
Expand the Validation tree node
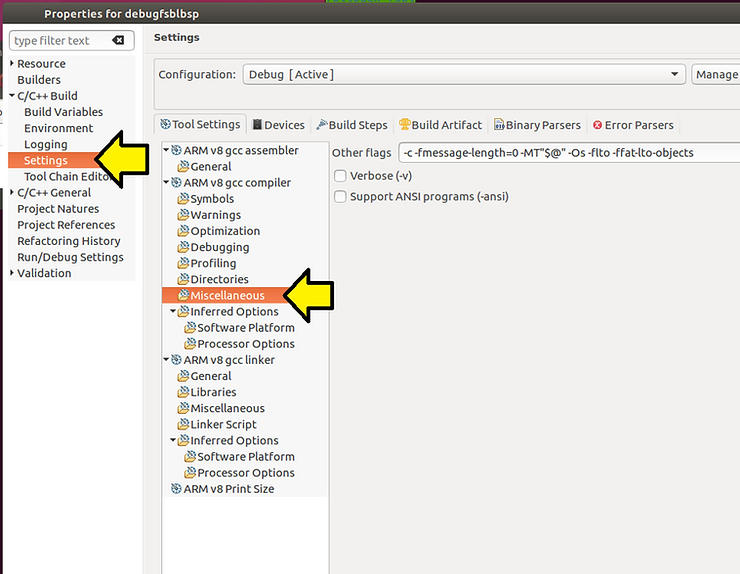point(12,272)
